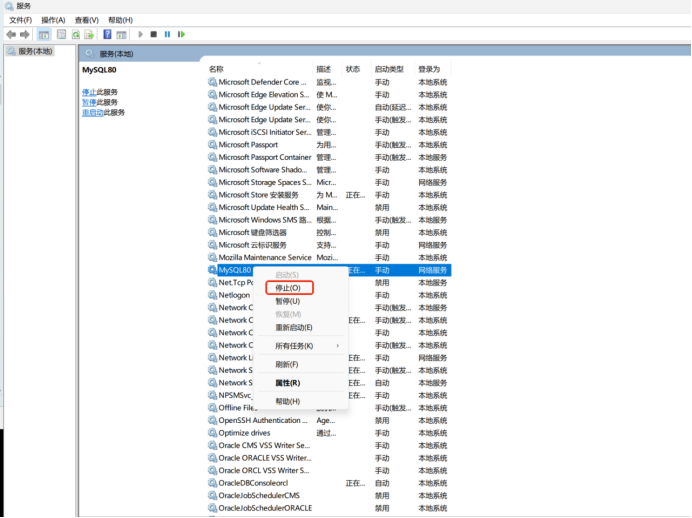Sort by the 登录为 column header
The image size is (692, 518).
[x=429, y=69]
